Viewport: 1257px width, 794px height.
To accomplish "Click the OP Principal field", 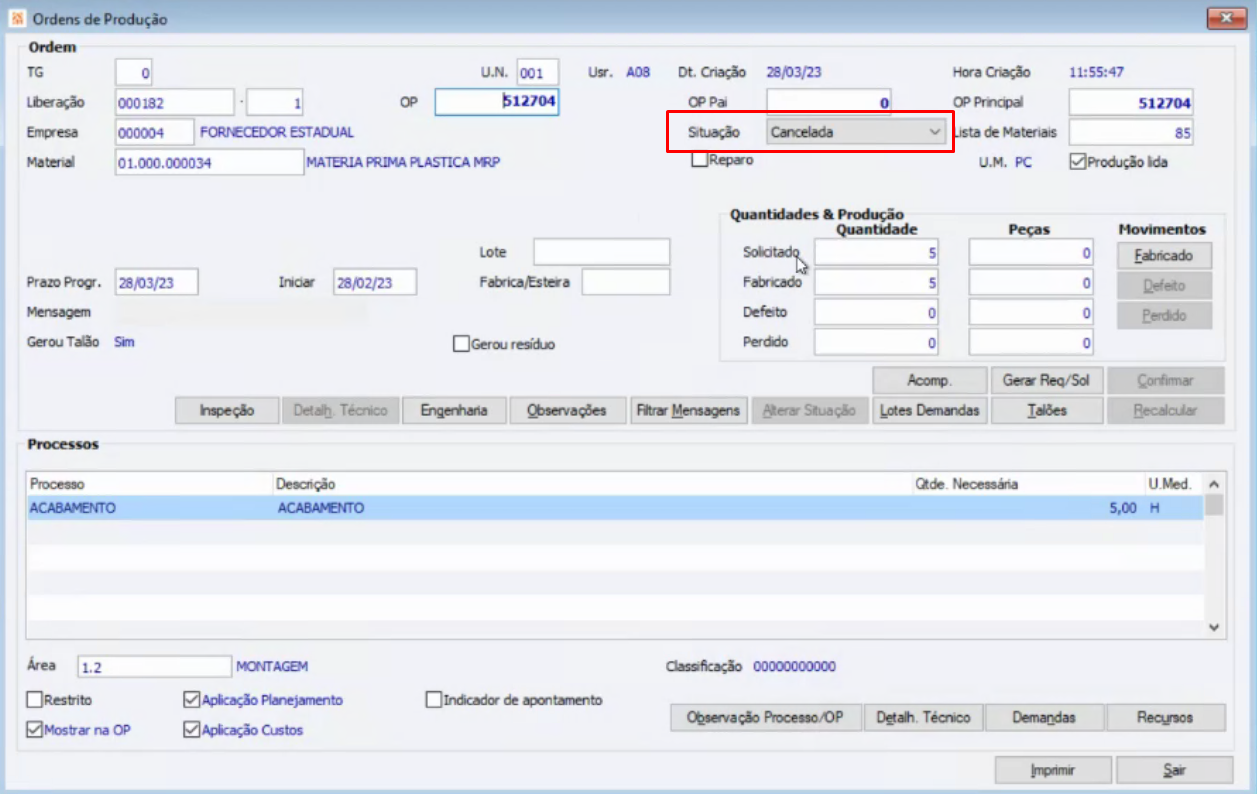I will (x=1131, y=103).
